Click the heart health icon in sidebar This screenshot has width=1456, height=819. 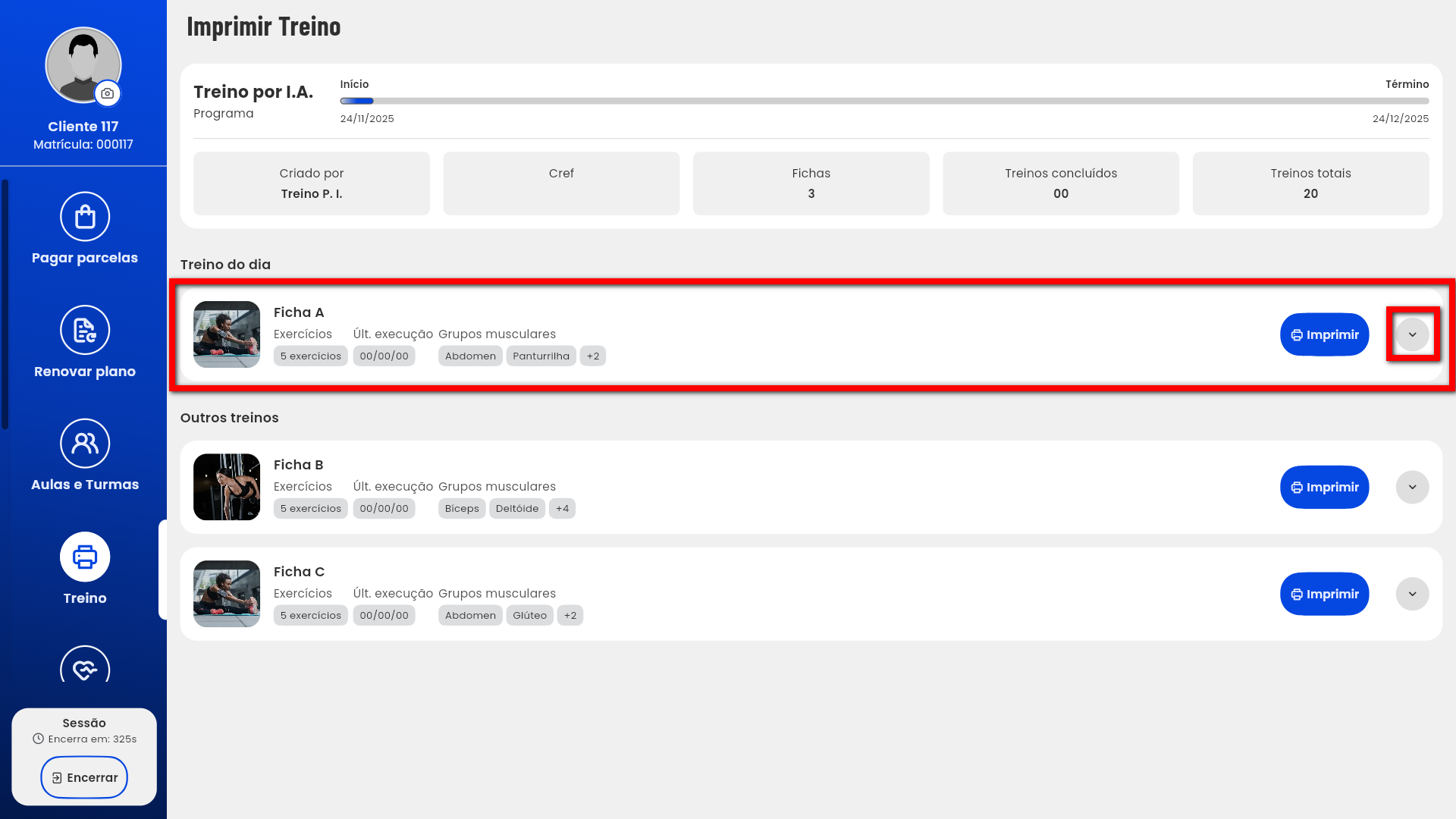(85, 667)
